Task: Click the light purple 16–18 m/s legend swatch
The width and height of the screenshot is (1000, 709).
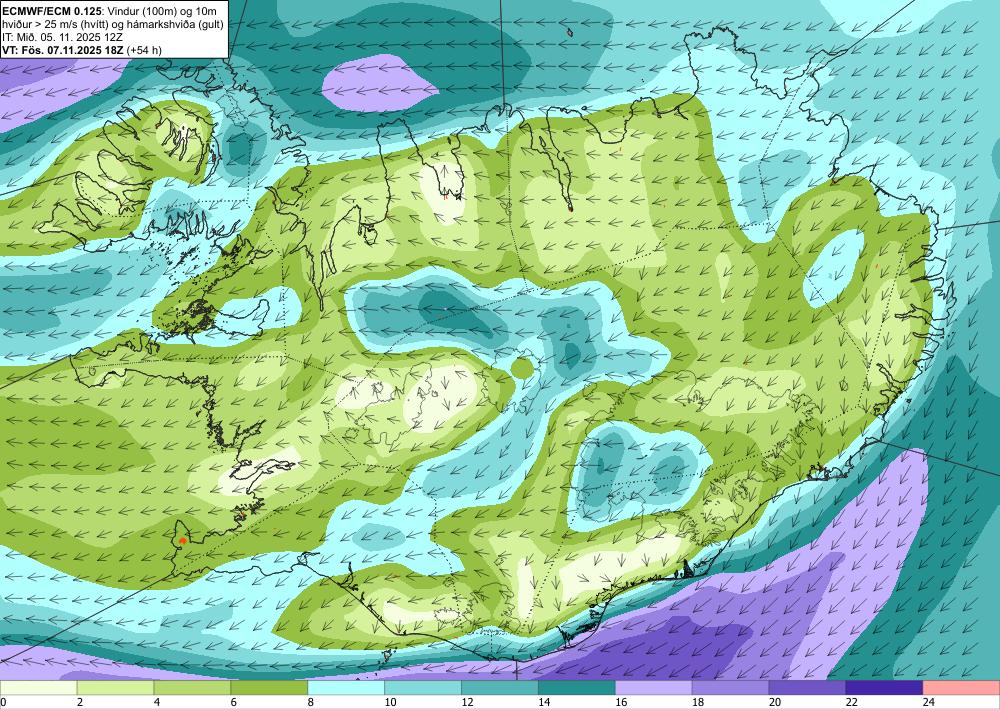Action: [654, 688]
